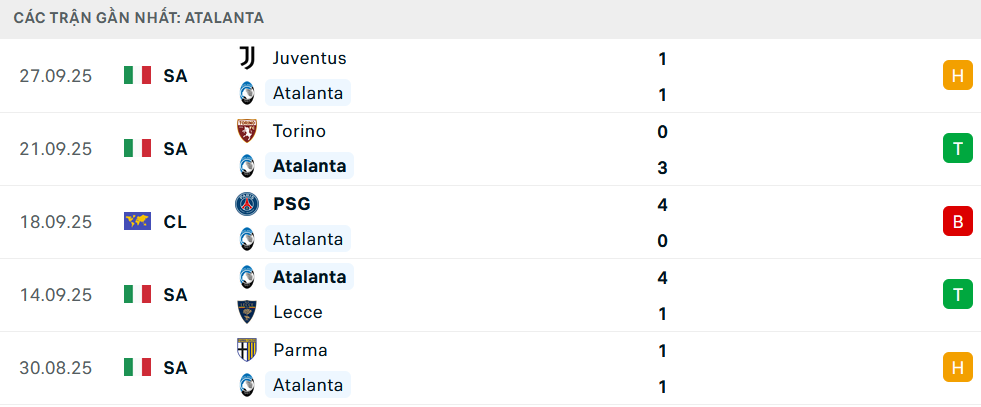Image resolution: width=981 pixels, height=407 pixels.
Task: Open the Torino team link
Action: 299,131
